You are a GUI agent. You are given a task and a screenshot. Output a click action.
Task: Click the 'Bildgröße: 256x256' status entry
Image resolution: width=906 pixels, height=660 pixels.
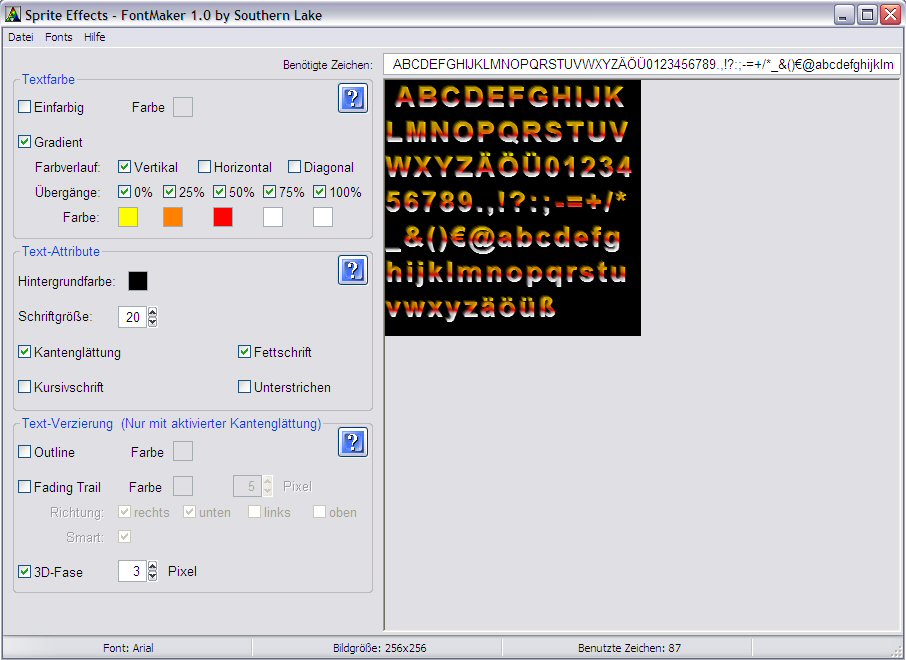point(379,648)
